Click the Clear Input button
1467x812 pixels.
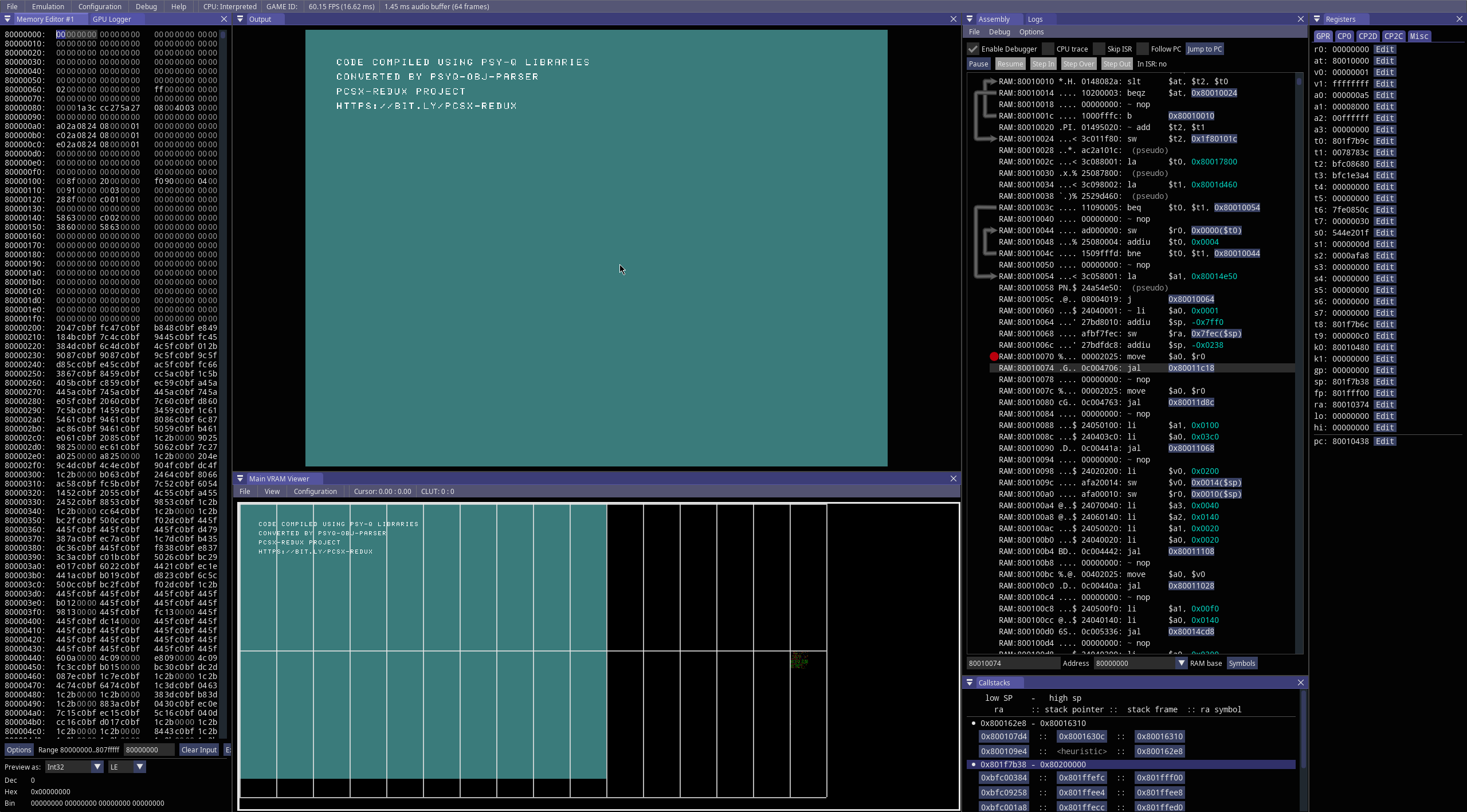click(199, 750)
